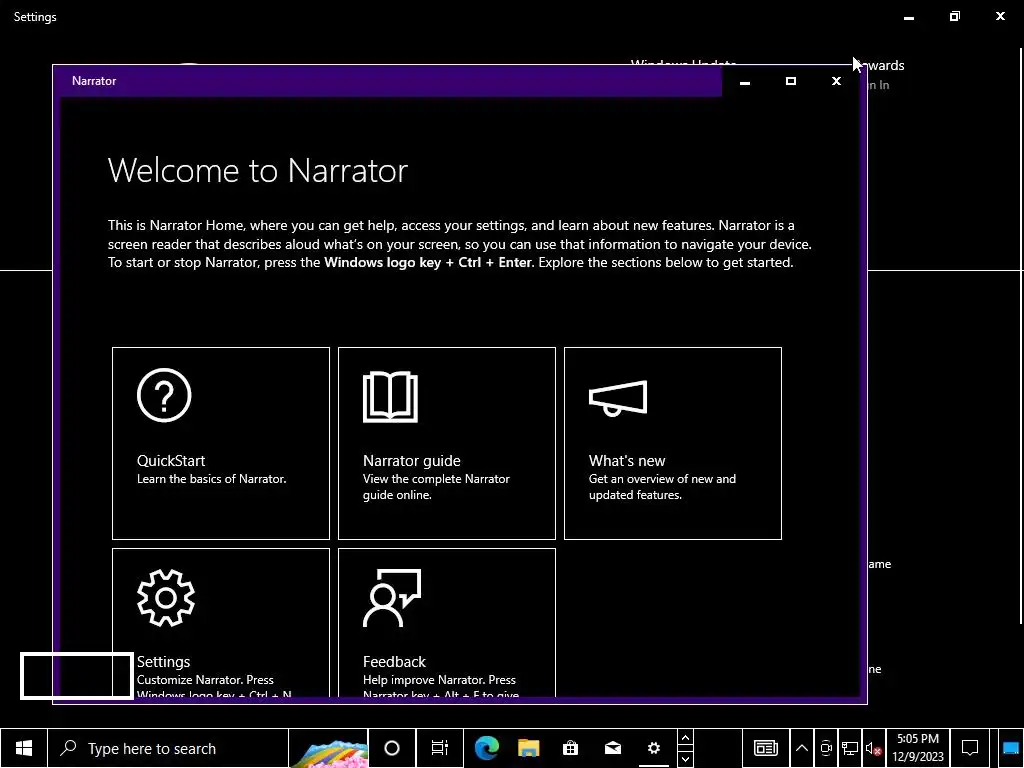
Task: Open File Explorer from the taskbar
Action: 528,748
